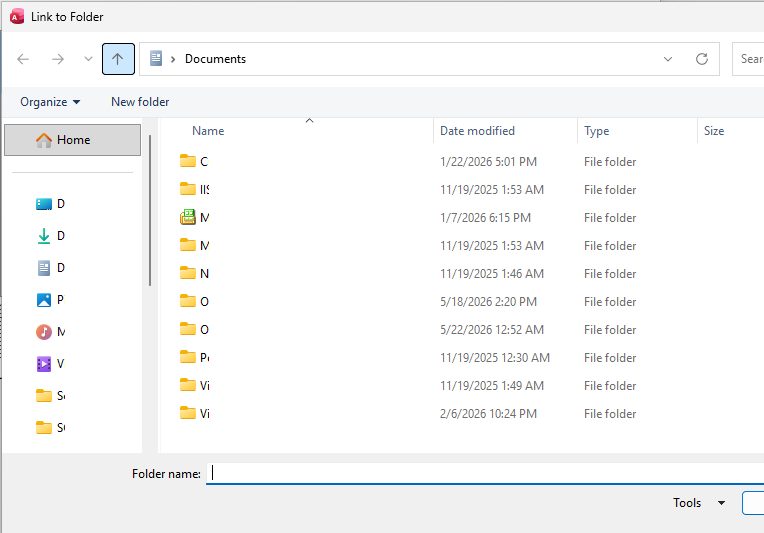Open Downloads in the navigation pane
The height and width of the screenshot is (533, 764).
(x=51, y=236)
